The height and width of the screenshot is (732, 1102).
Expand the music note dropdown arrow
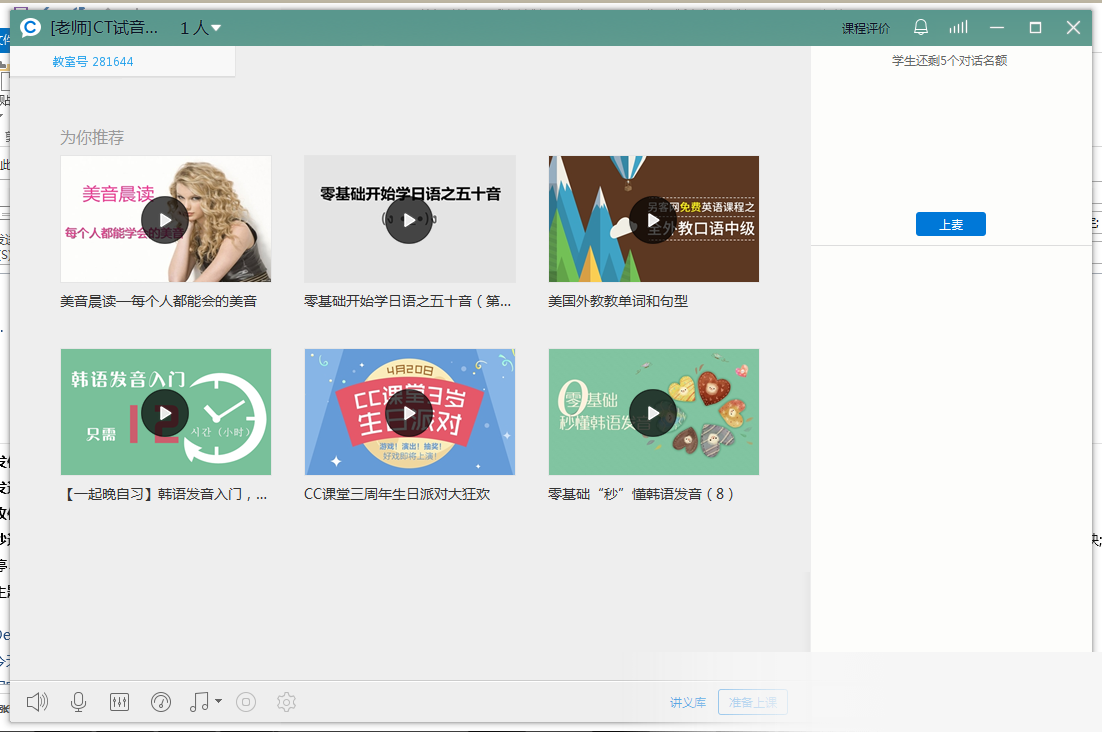pos(219,701)
